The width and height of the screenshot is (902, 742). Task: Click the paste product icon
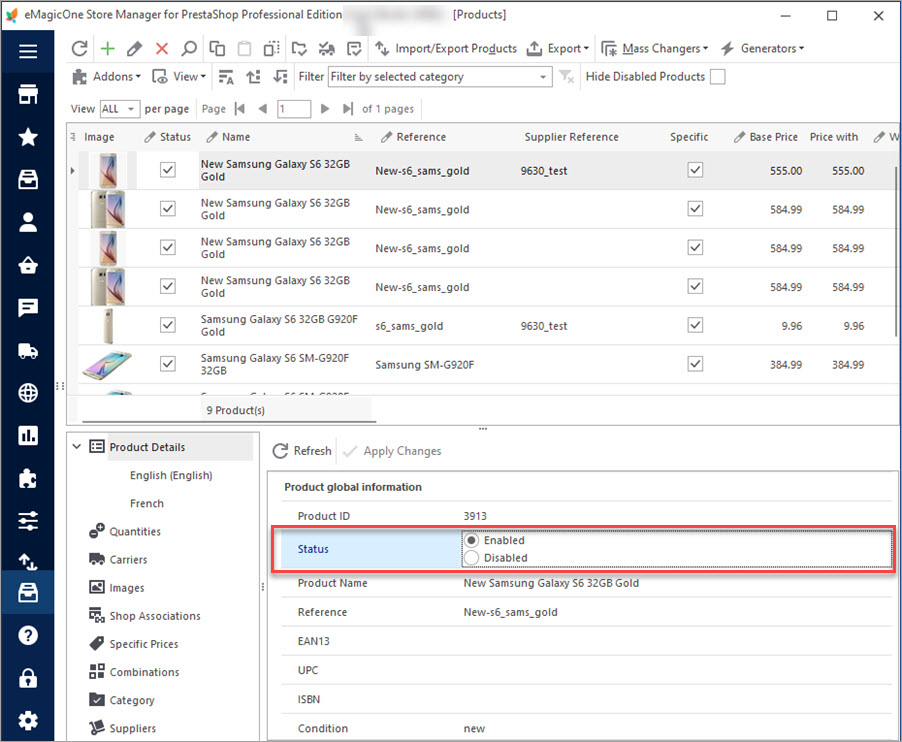click(244, 49)
